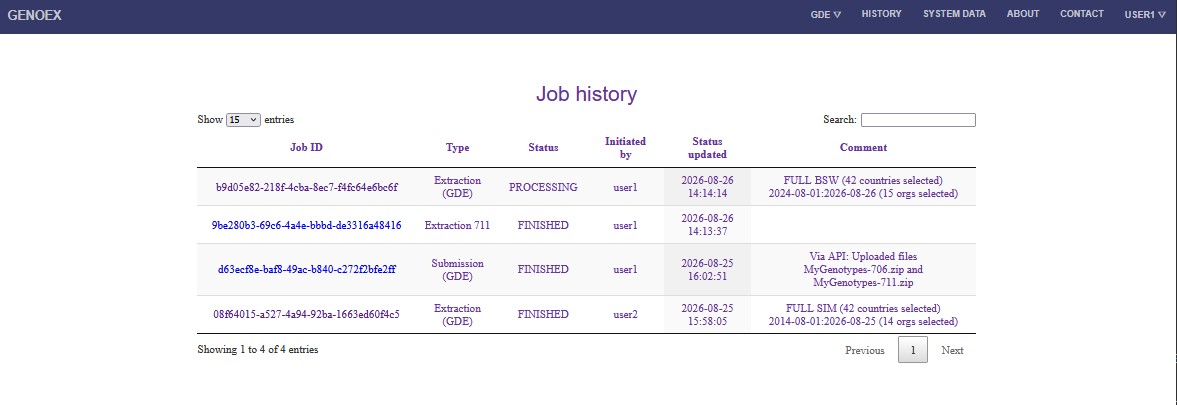Sort by Initiated by column header
The width and height of the screenshot is (1177, 405).
tap(625, 148)
